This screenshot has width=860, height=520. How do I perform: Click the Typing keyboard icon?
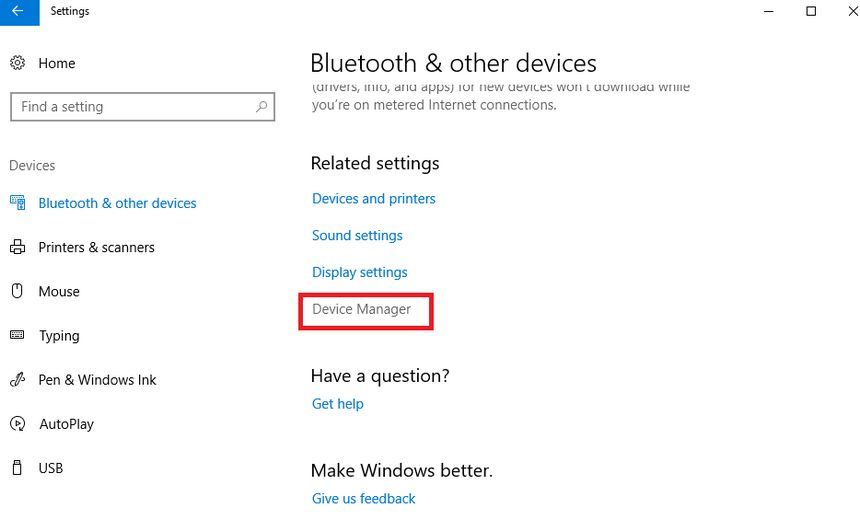(x=17, y=335)
